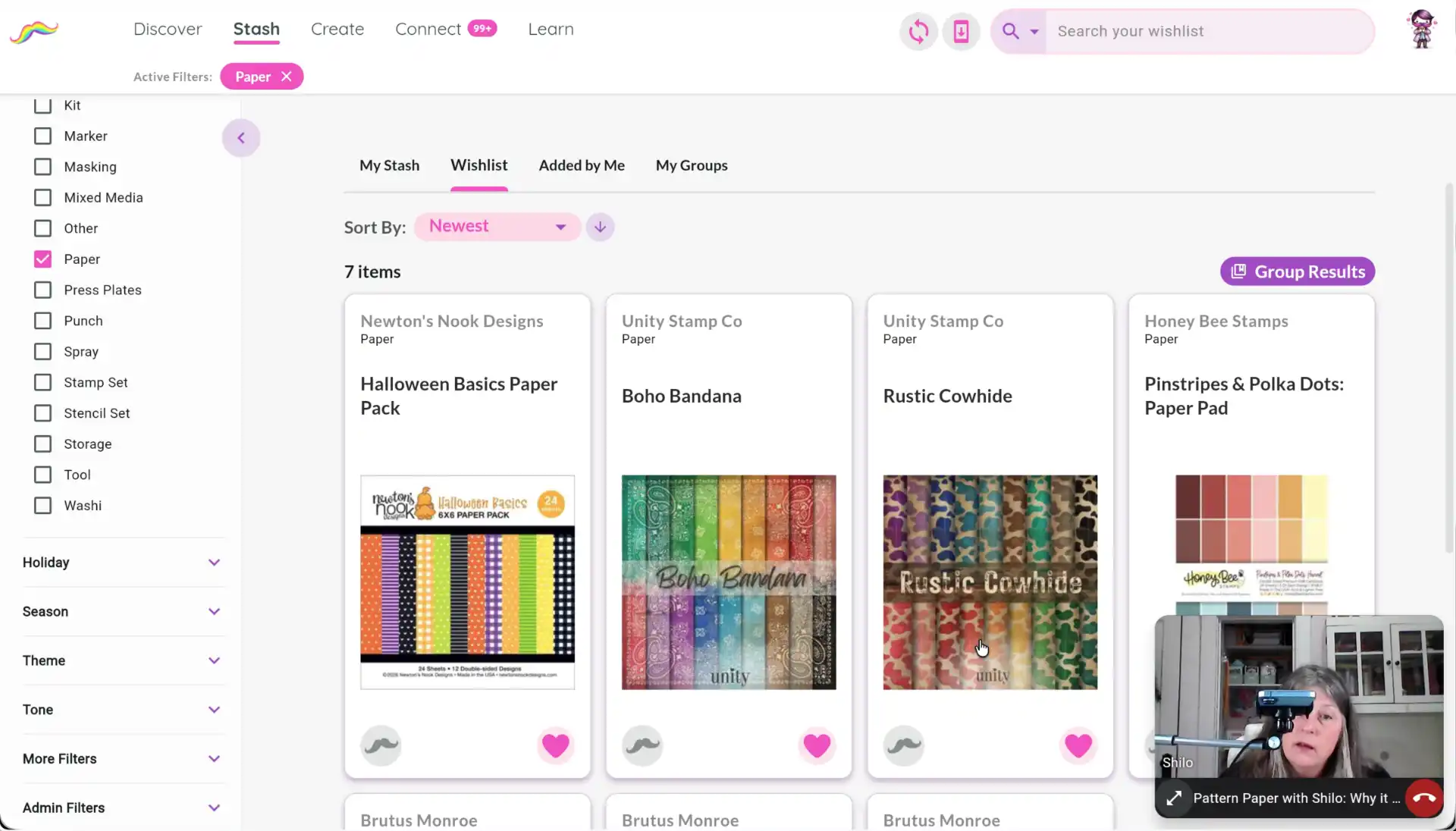Screen dimensions: 1456x831
Task: Check the Mixed Media filter checkbox
Action: [x=43, y=198]
